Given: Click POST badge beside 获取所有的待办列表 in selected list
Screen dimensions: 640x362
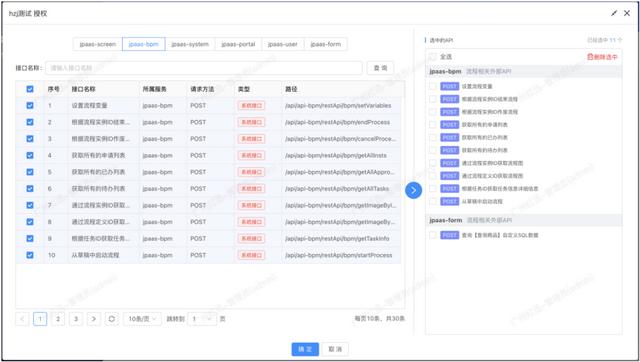Looking at the screenshot, I should pos(449,150).
